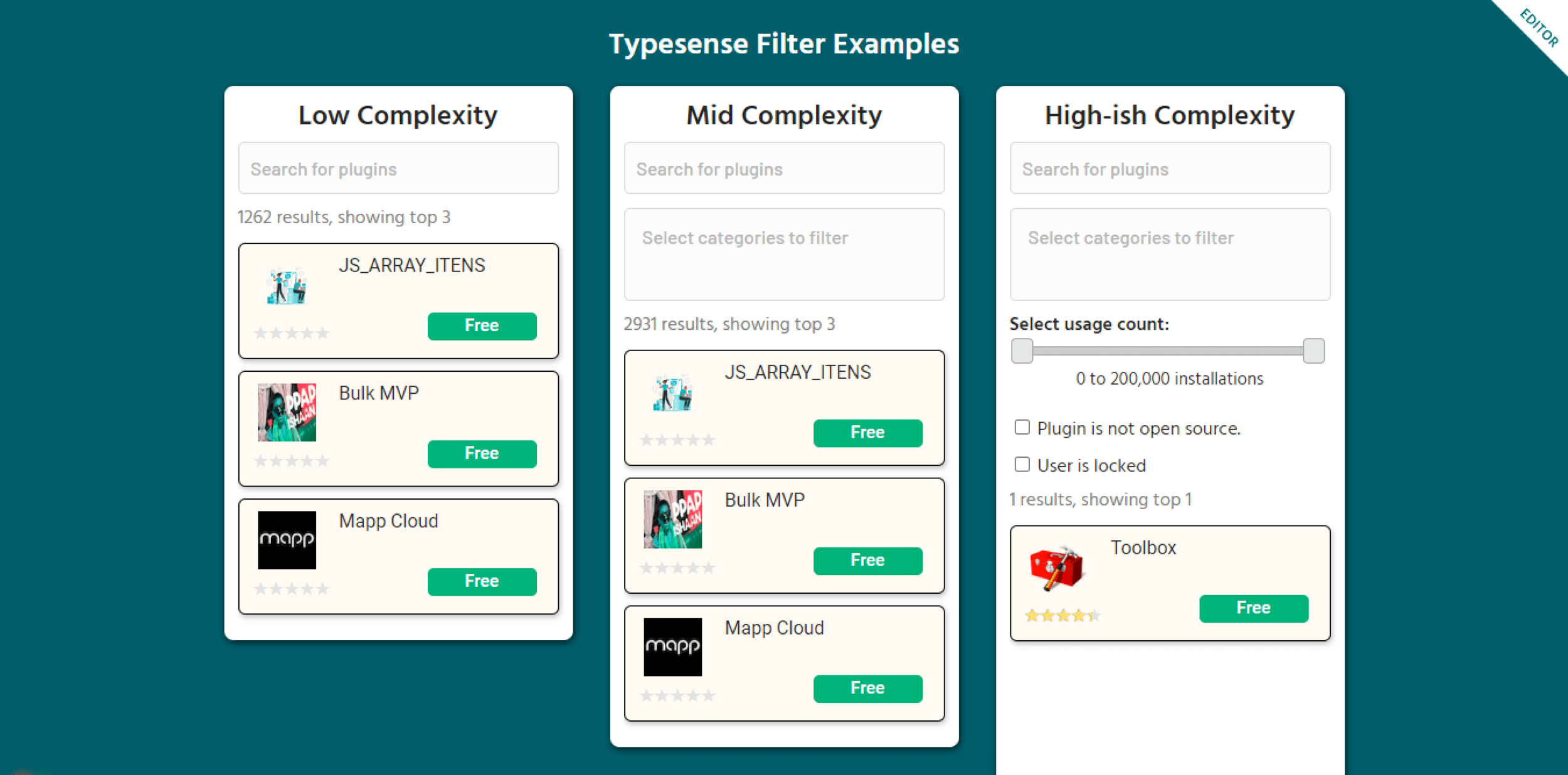Click JS_ARRAY_ITENS icon in Mid Complexity
Screen dimensions: 1568x775
(672, 393)
